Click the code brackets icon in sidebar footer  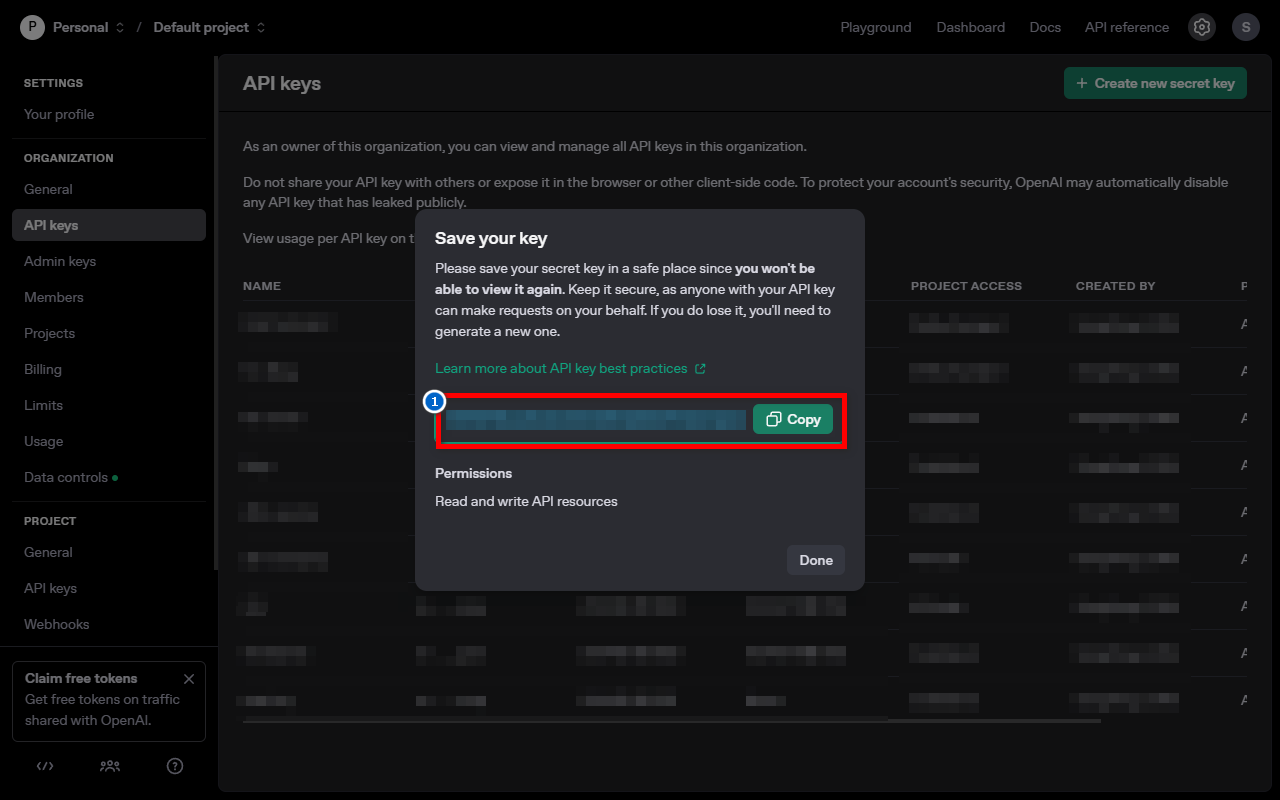coord(45,766)
